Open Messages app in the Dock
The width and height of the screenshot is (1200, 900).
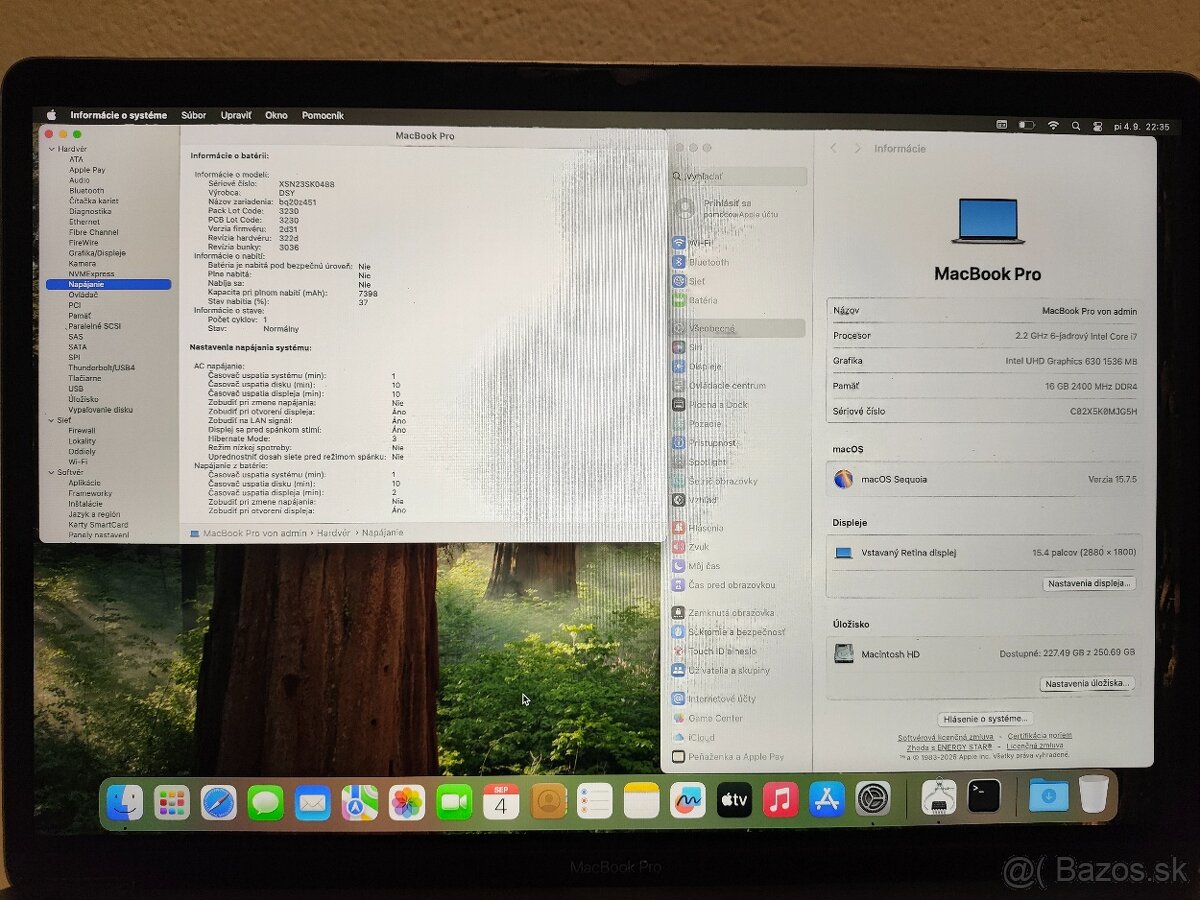pyautogui.click(x=265, y=802)
